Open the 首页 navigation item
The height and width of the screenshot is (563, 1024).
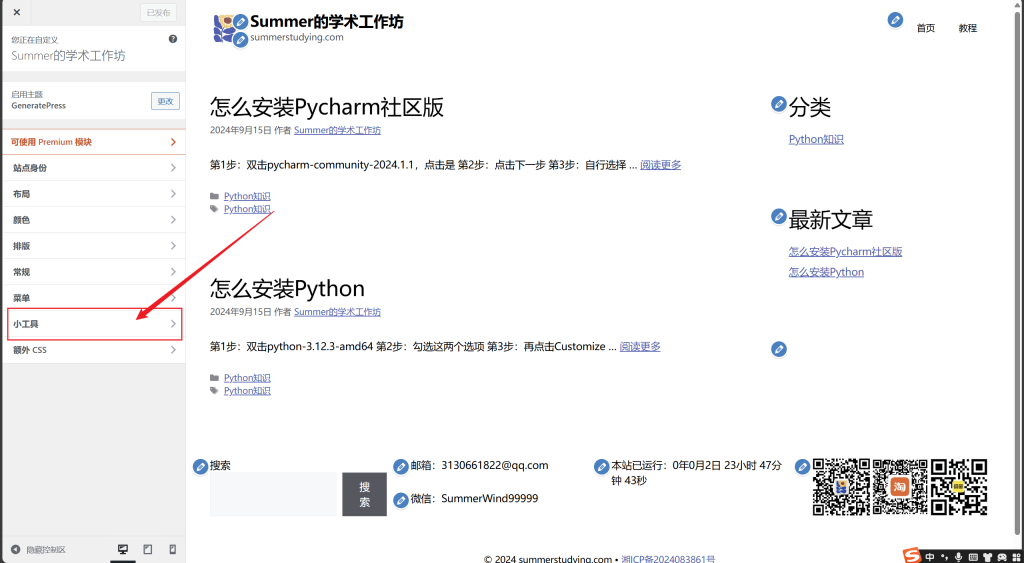(x=925, y=28)
